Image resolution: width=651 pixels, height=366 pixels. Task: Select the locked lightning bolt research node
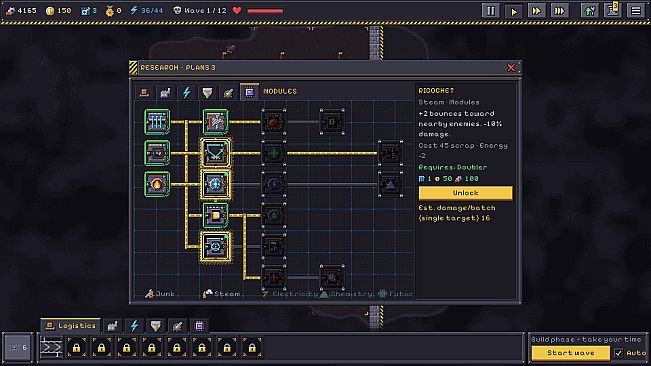click(x=274, y=184)
